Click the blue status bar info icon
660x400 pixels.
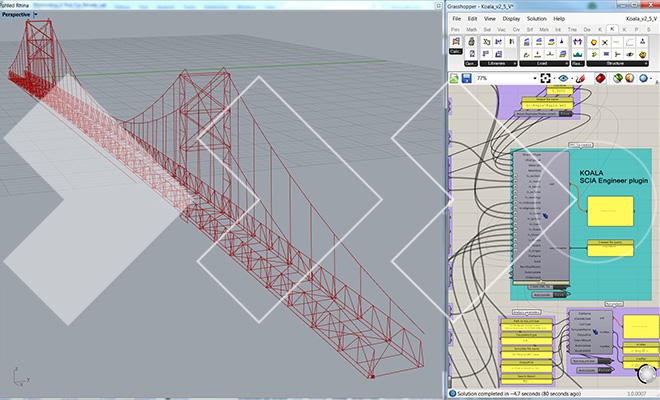coord(453,394)
